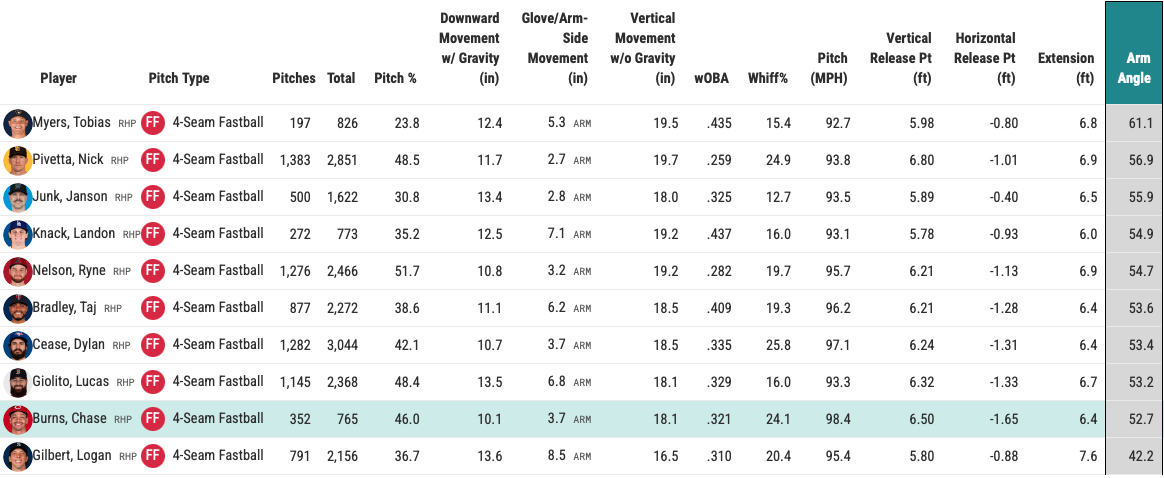Viewport: 1164px width, 478px height.
Task: Open Taj Bradley's player page link
Action: click(67, 308)
